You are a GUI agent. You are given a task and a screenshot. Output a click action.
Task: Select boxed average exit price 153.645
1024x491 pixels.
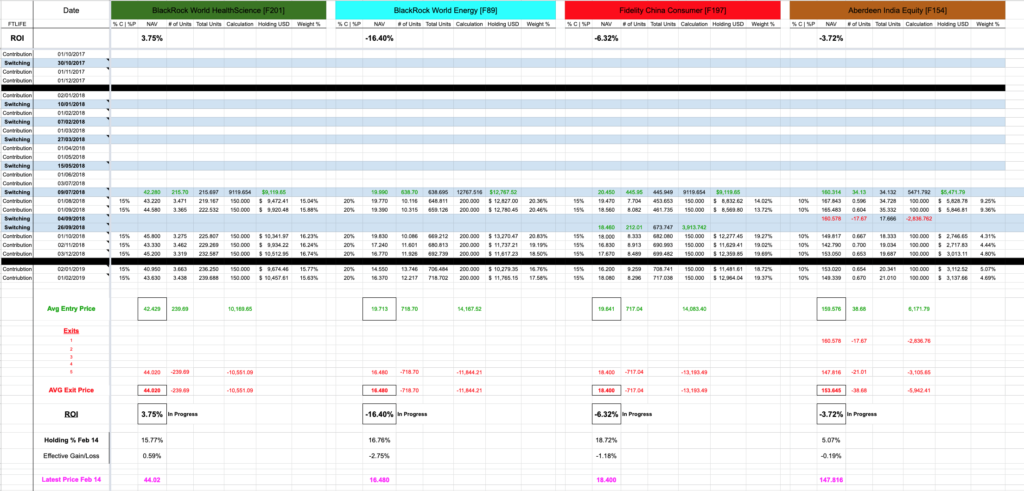click(831, 390)
